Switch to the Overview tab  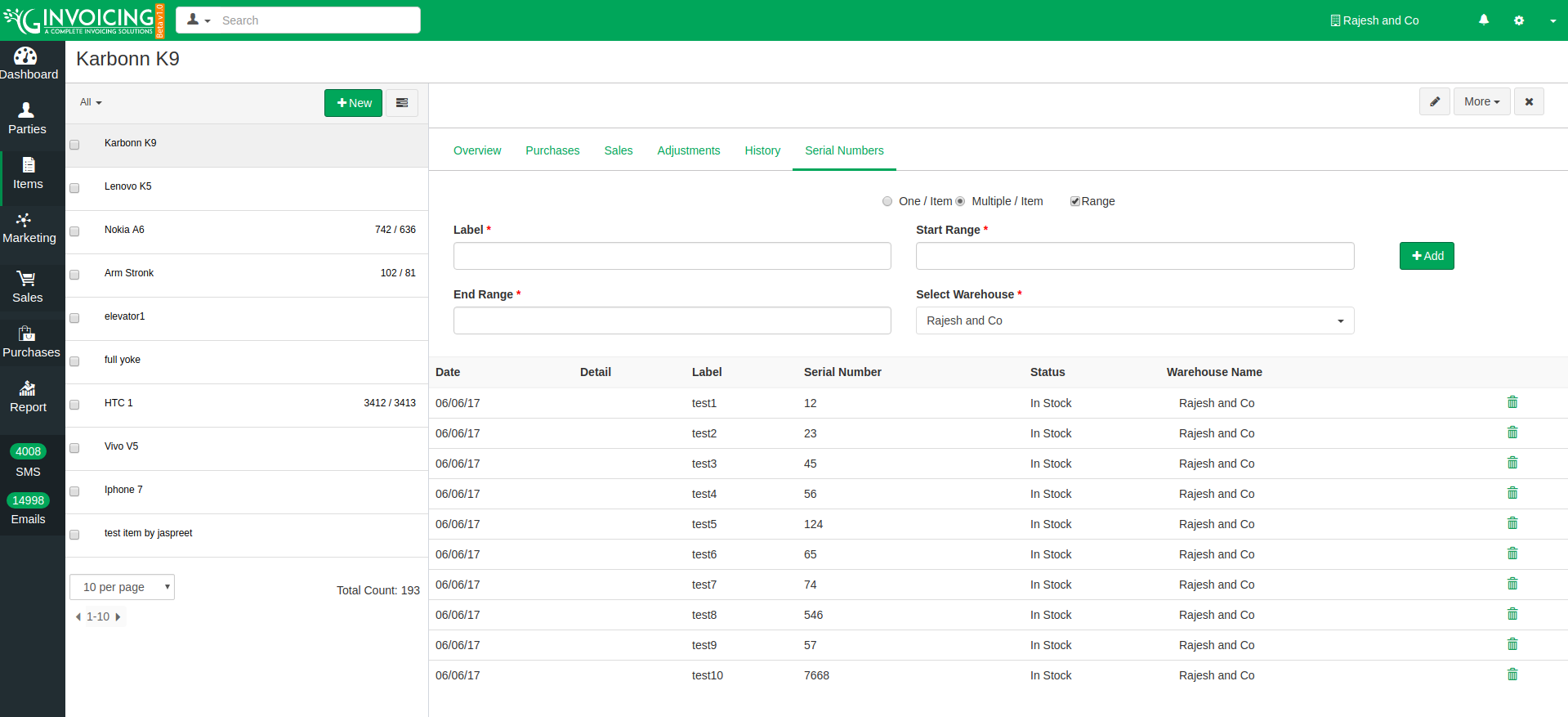click(477, 150)
